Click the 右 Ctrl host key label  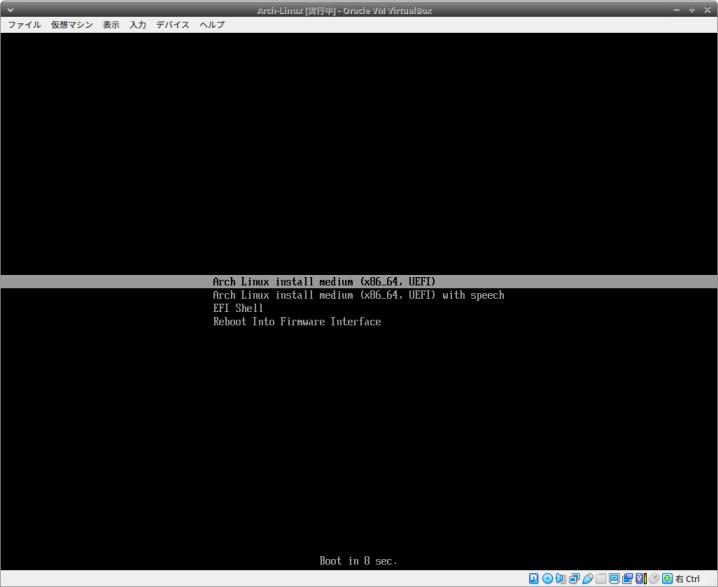[x=688, y=579]
